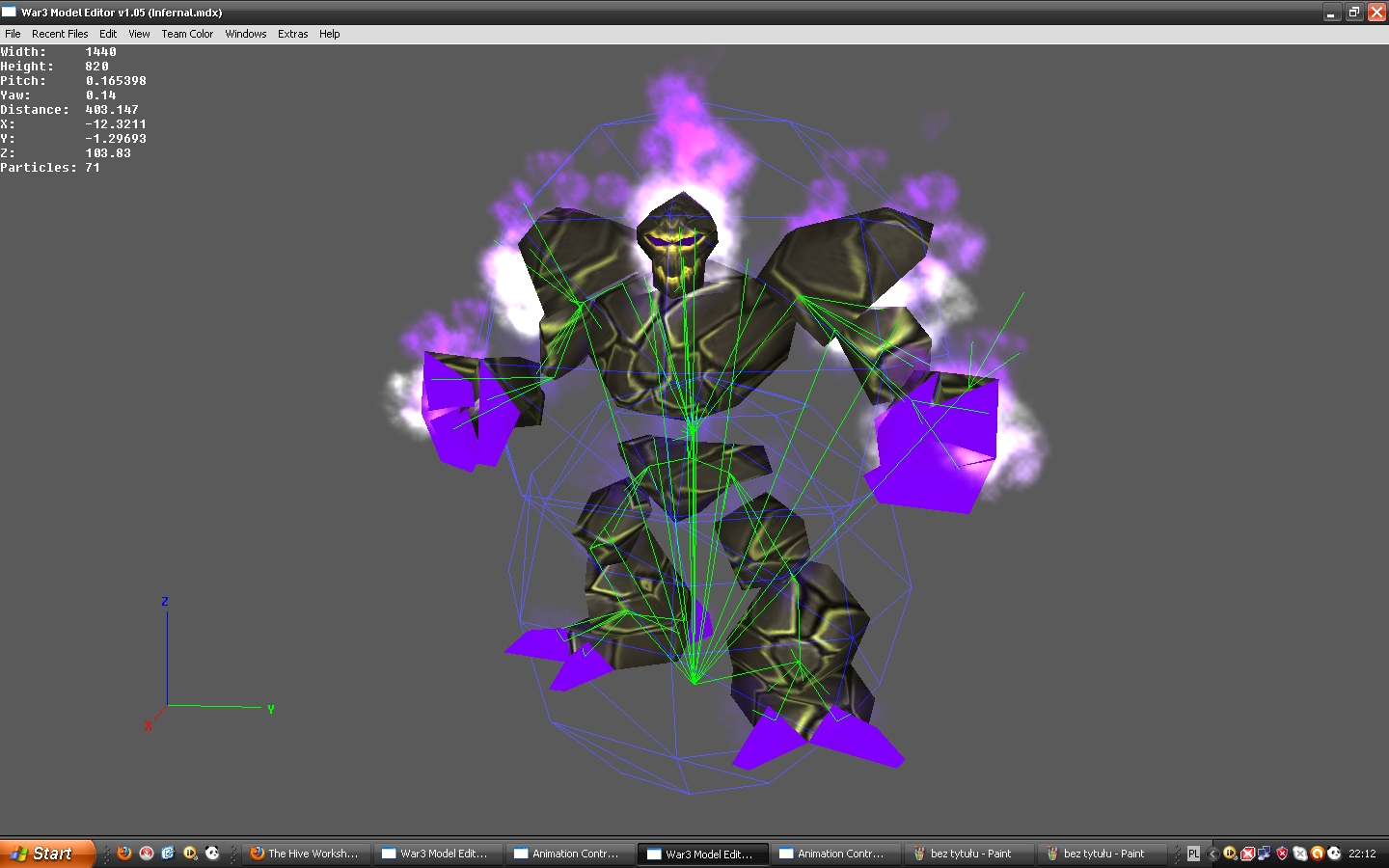Open the Edit menu

coord(108,34)
